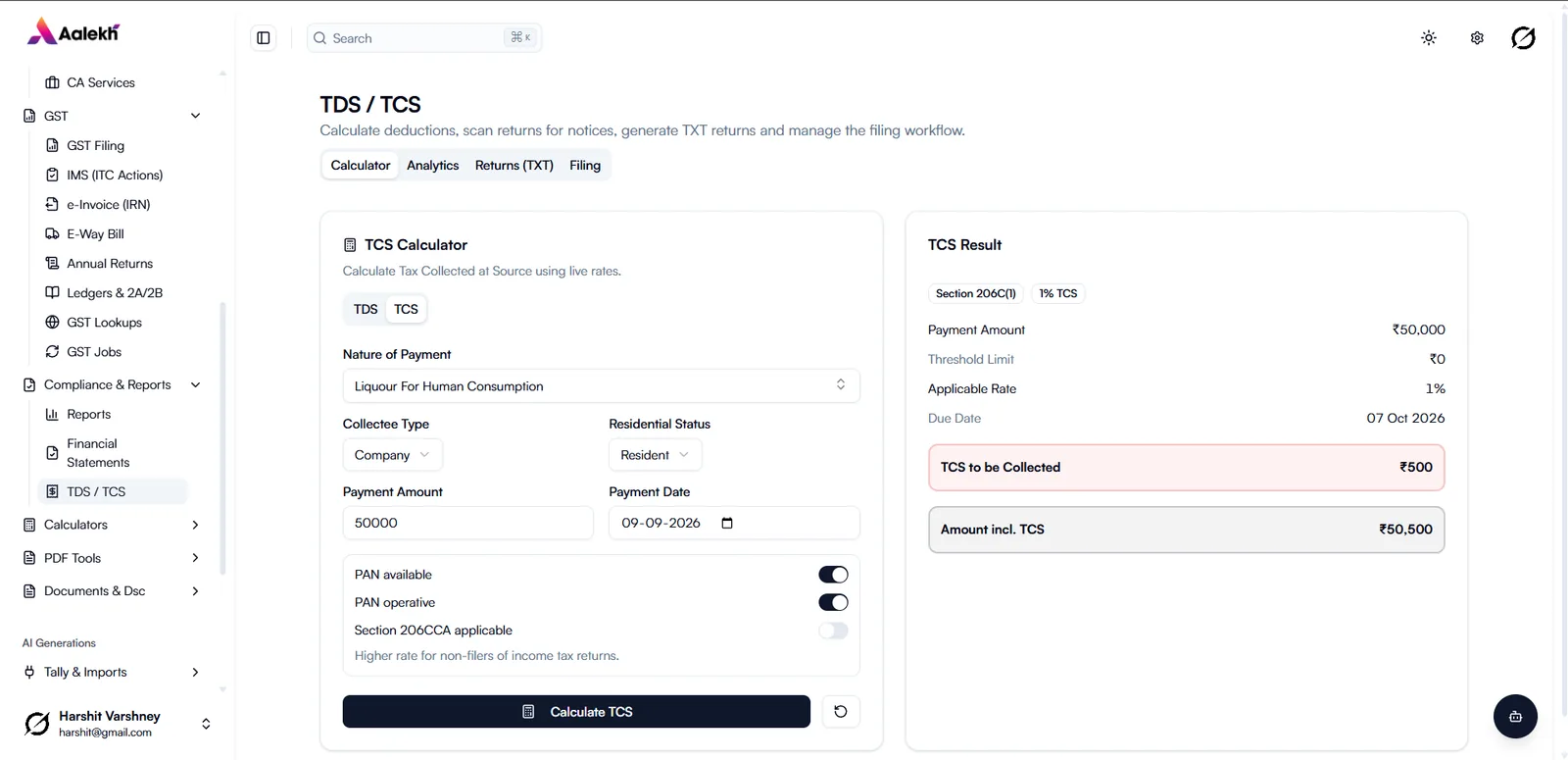Open the Collectee Type Company dropdown
The height and width of the screenshot is (760, 1568).
[x=392, y=455]
